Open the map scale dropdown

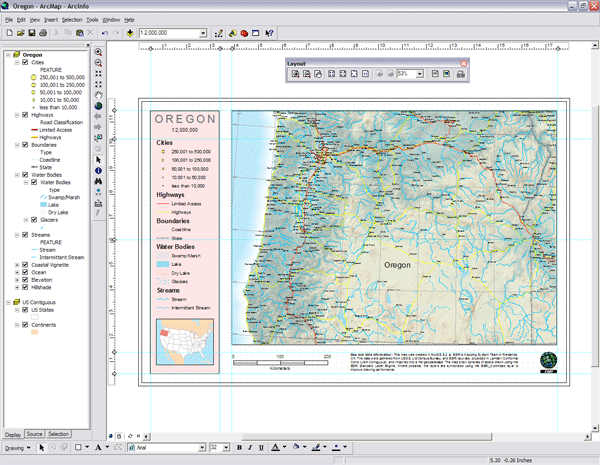pos(204,33)
